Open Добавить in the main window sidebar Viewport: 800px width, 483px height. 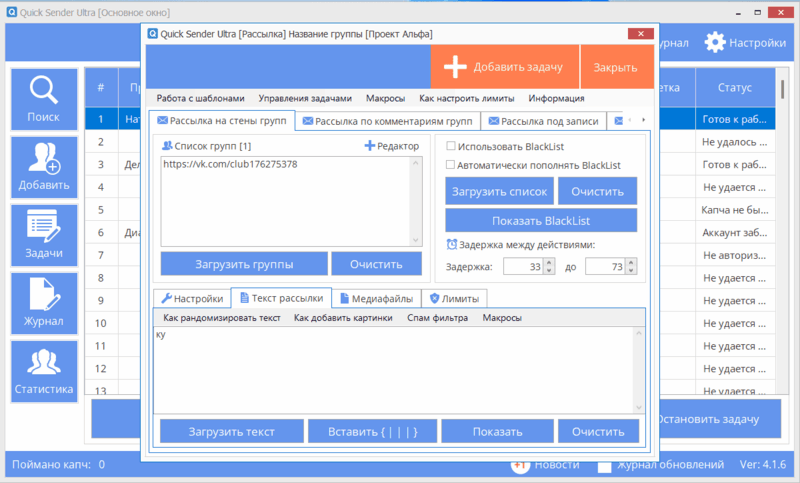[44, 167]
